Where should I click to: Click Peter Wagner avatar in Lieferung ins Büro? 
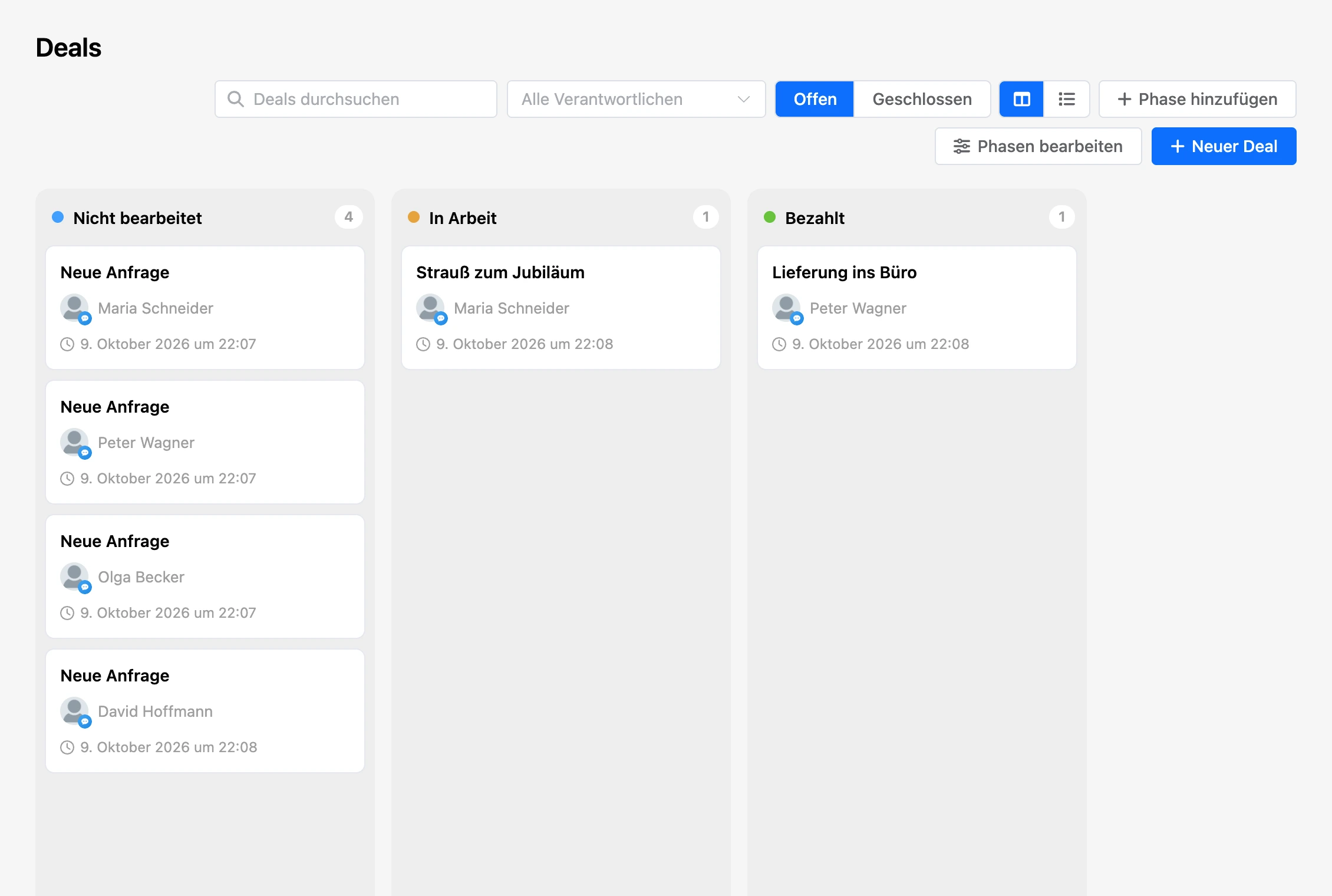pyautogui.click(x=786, y=308)
